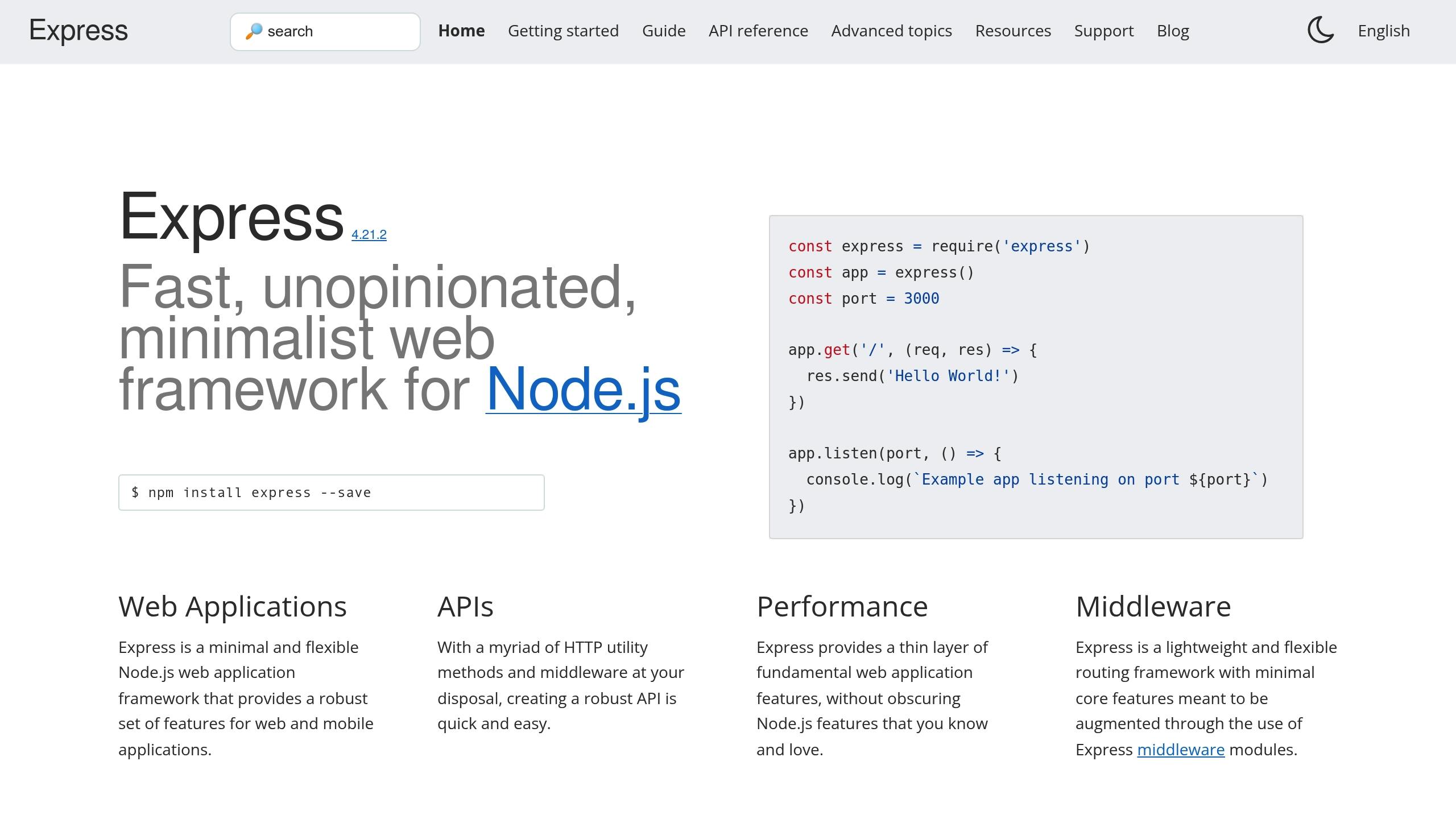The width and height of the screenshot is (1456, 819).
Task: Click the Express logo in the header
Action: click(x=78, y=31)
